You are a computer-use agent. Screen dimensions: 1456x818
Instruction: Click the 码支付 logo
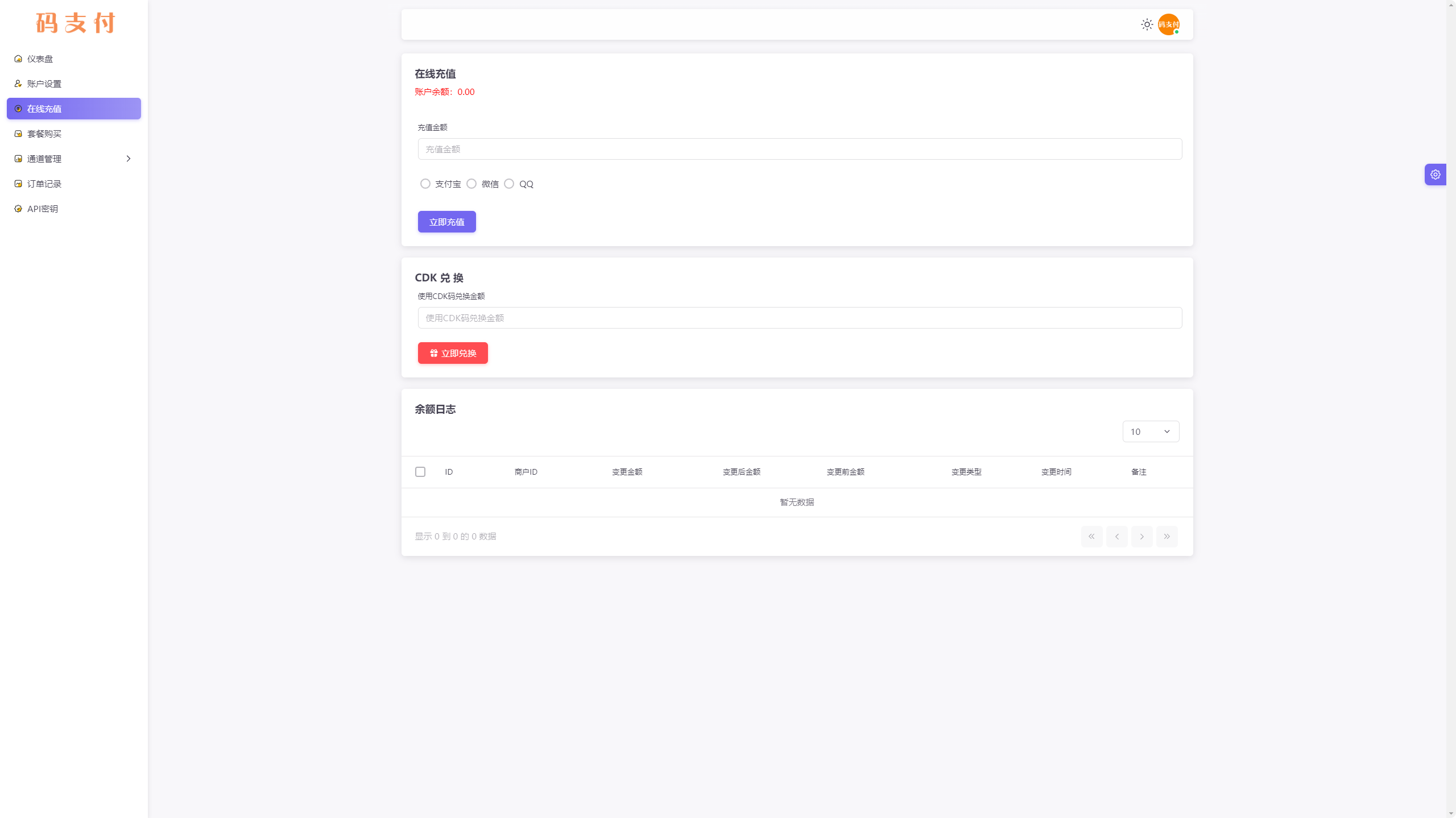point(75,23)
